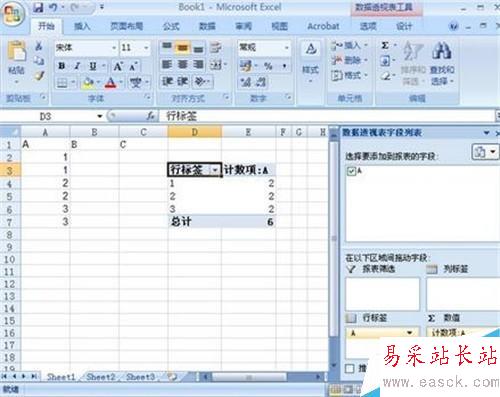Click the Borders icon

click(62, 82)
